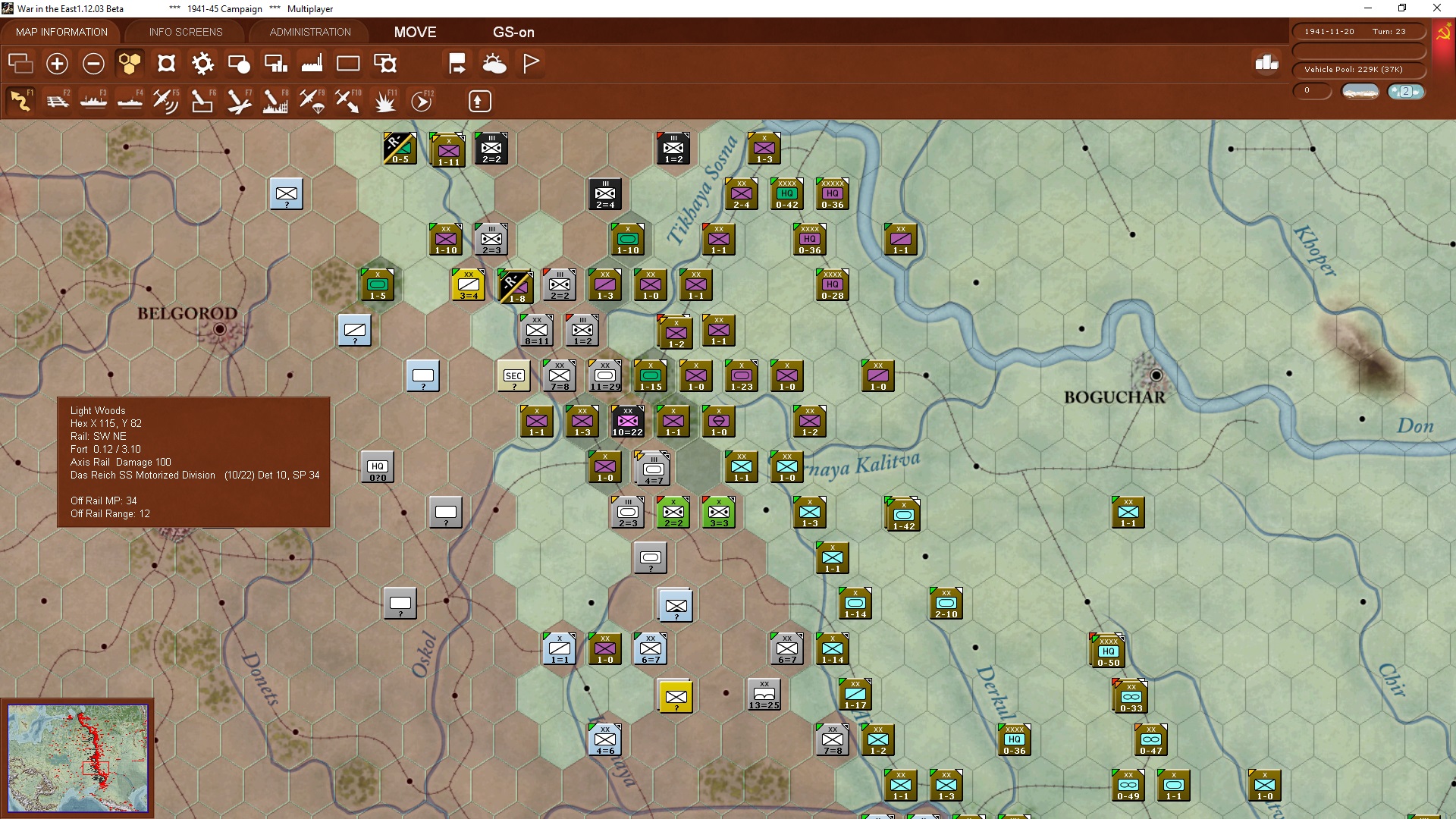Select the 11=29 unit counter
This screenshot has width=1456, height=819.
(605, 376)
